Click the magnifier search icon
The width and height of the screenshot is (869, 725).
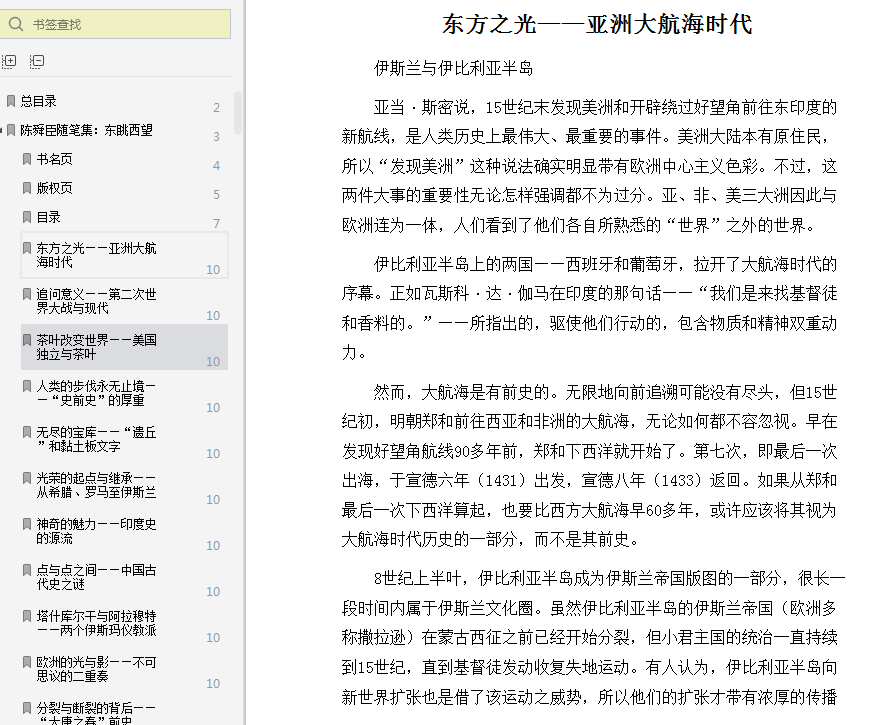point(16,24)
